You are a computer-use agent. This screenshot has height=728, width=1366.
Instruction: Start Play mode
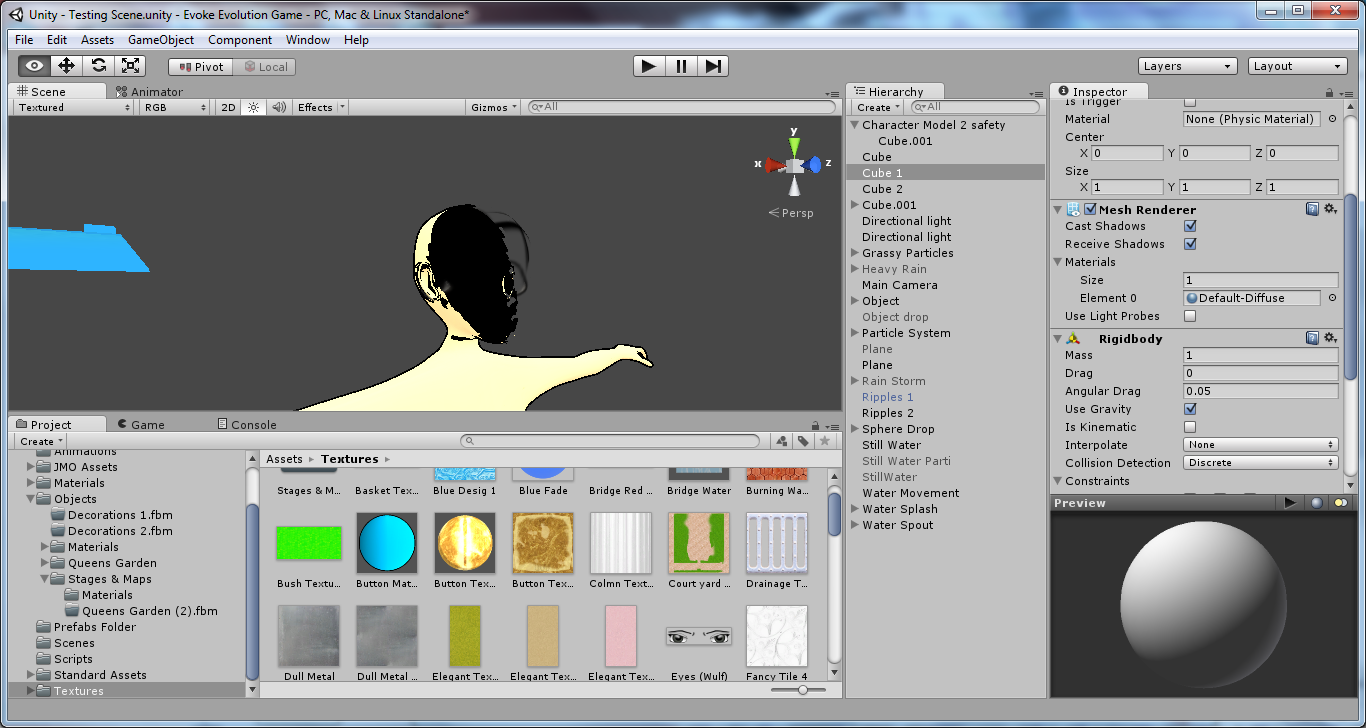coord(649,66)
